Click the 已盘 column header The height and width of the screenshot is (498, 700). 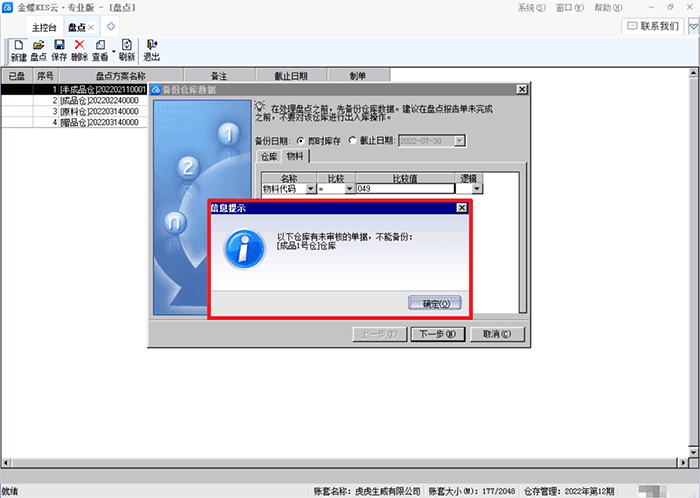pyautogui.click(x=17, y=76)
